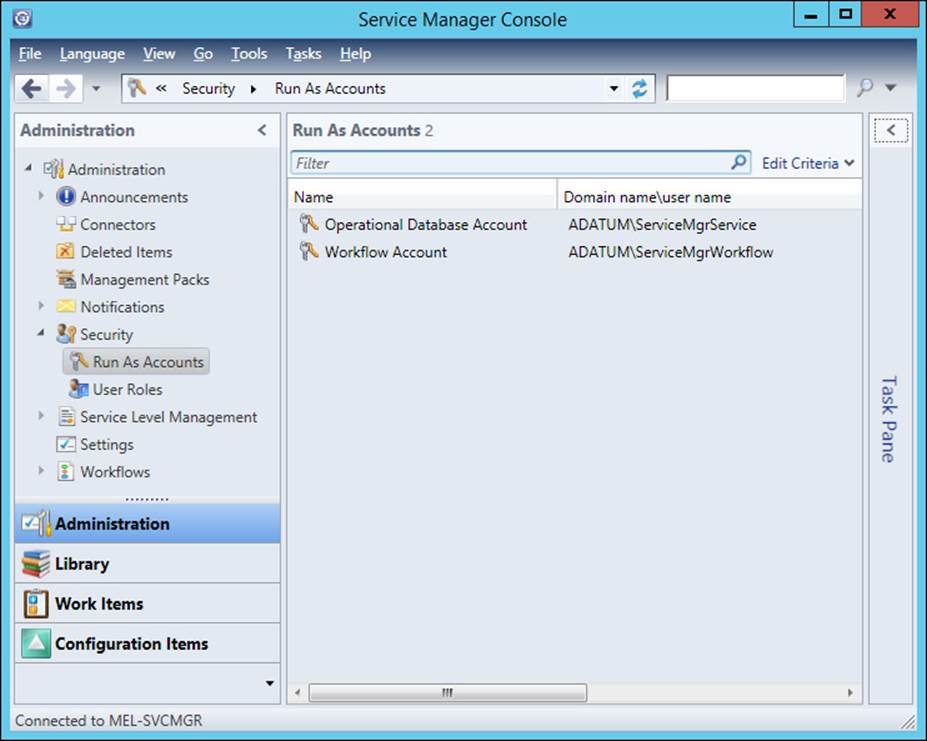Viewport: 927px width, 741px height.
Task: Click the Operational Database Account keys icon
Action: [309, 224]
